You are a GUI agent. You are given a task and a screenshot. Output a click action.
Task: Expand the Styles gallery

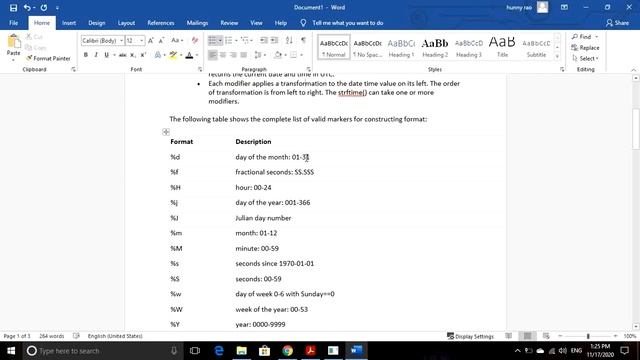[x=557, y=56]
